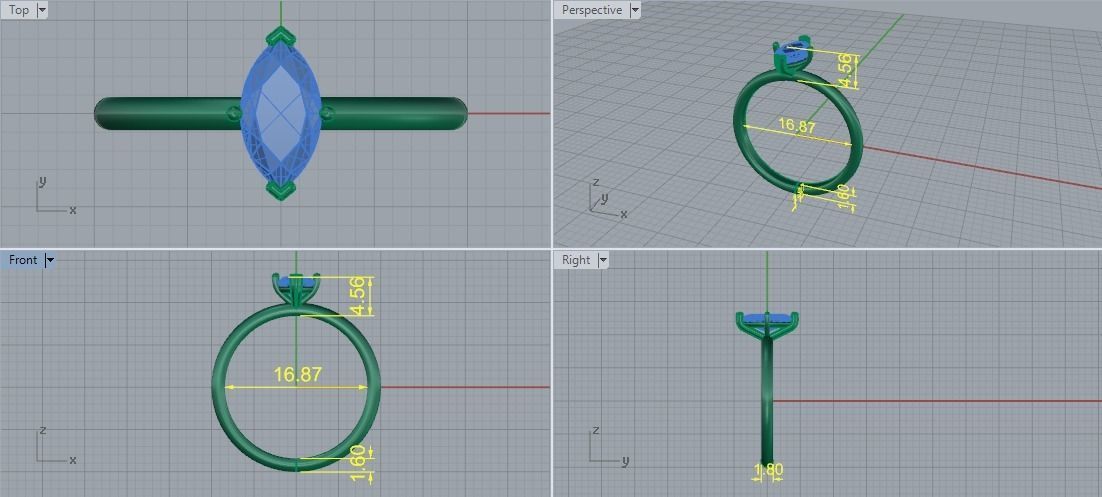
Task: Select the 1.60 thickness dimension in Front view
Action: point(358,464)
